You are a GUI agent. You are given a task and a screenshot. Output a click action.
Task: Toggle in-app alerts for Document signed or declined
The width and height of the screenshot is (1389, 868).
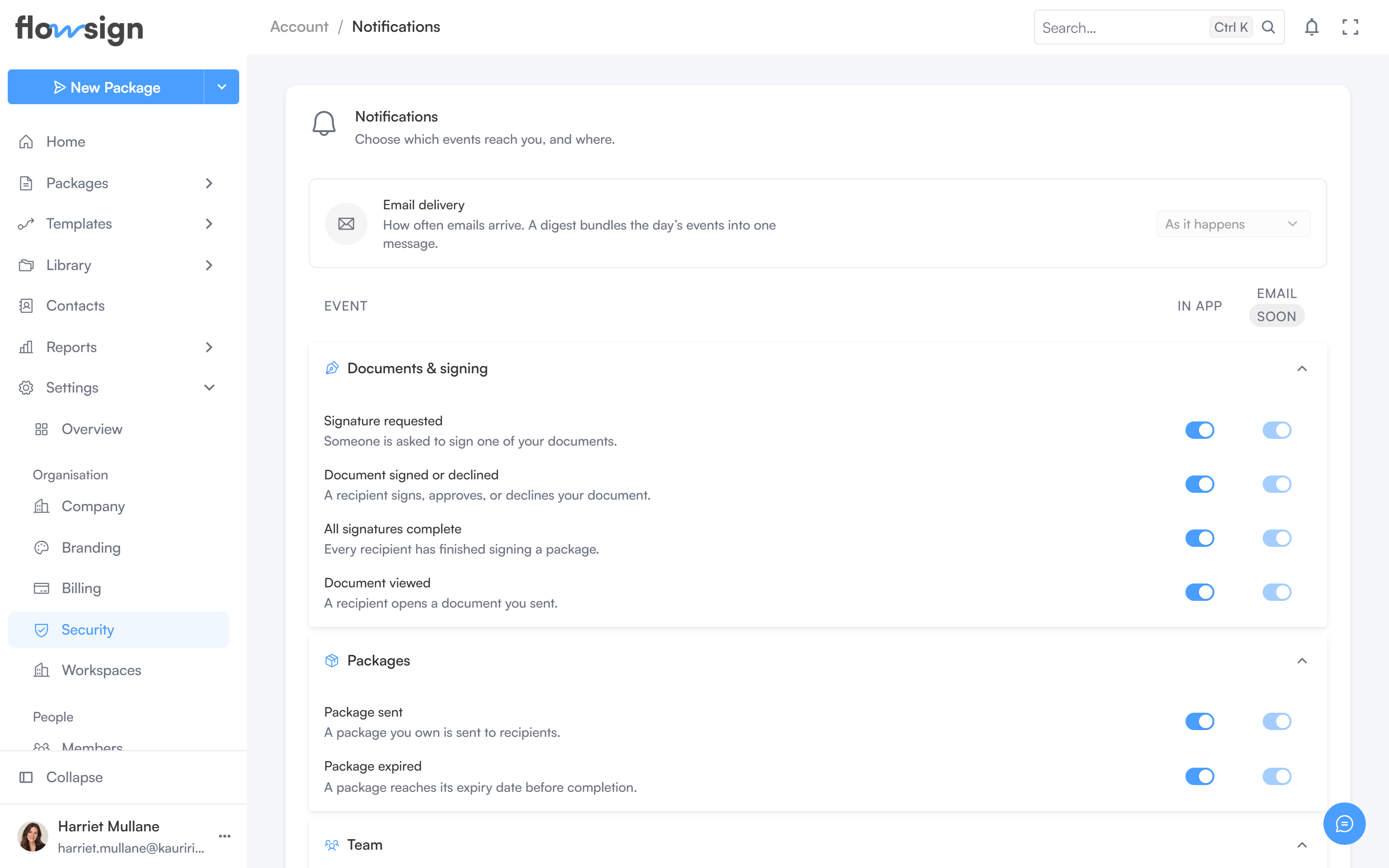click(x=1199, y=484)
